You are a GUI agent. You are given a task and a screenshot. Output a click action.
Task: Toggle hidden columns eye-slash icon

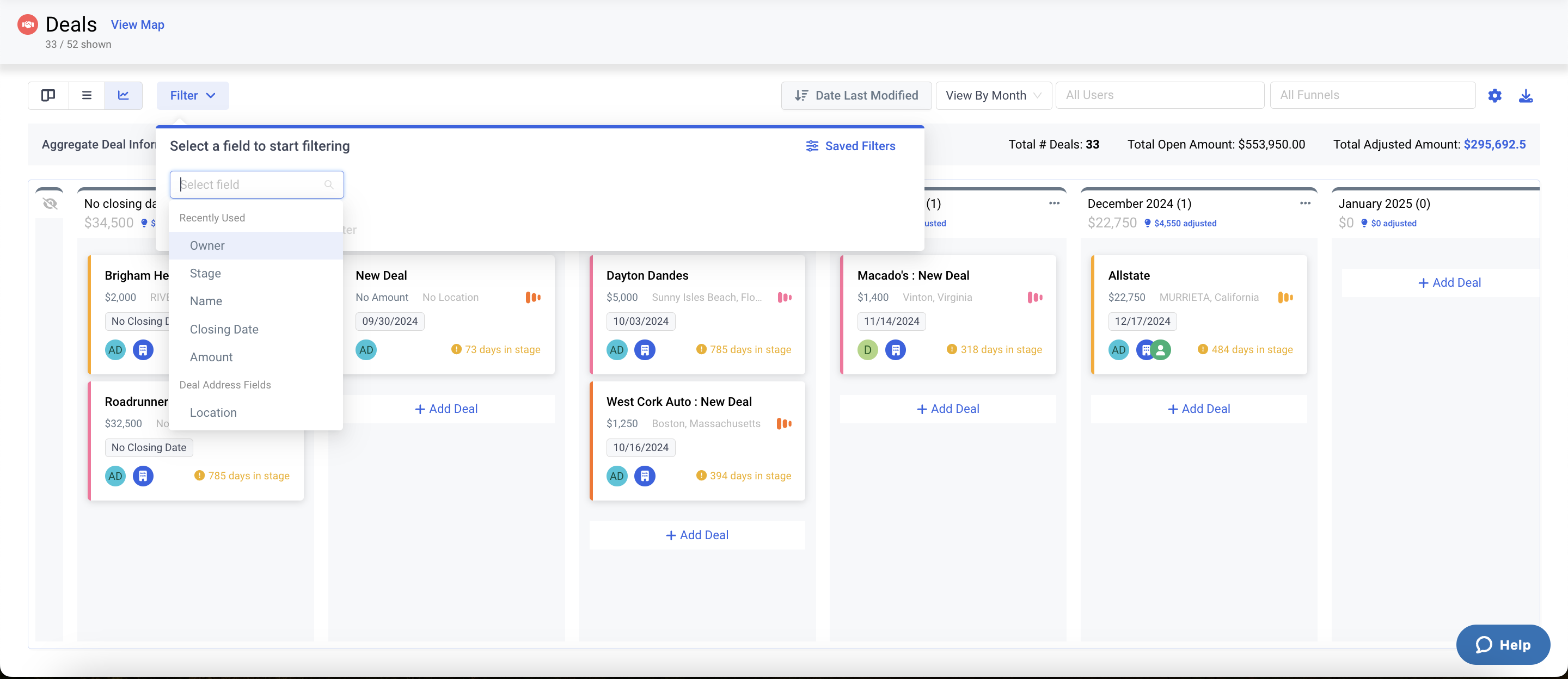[x=50, y=204]
